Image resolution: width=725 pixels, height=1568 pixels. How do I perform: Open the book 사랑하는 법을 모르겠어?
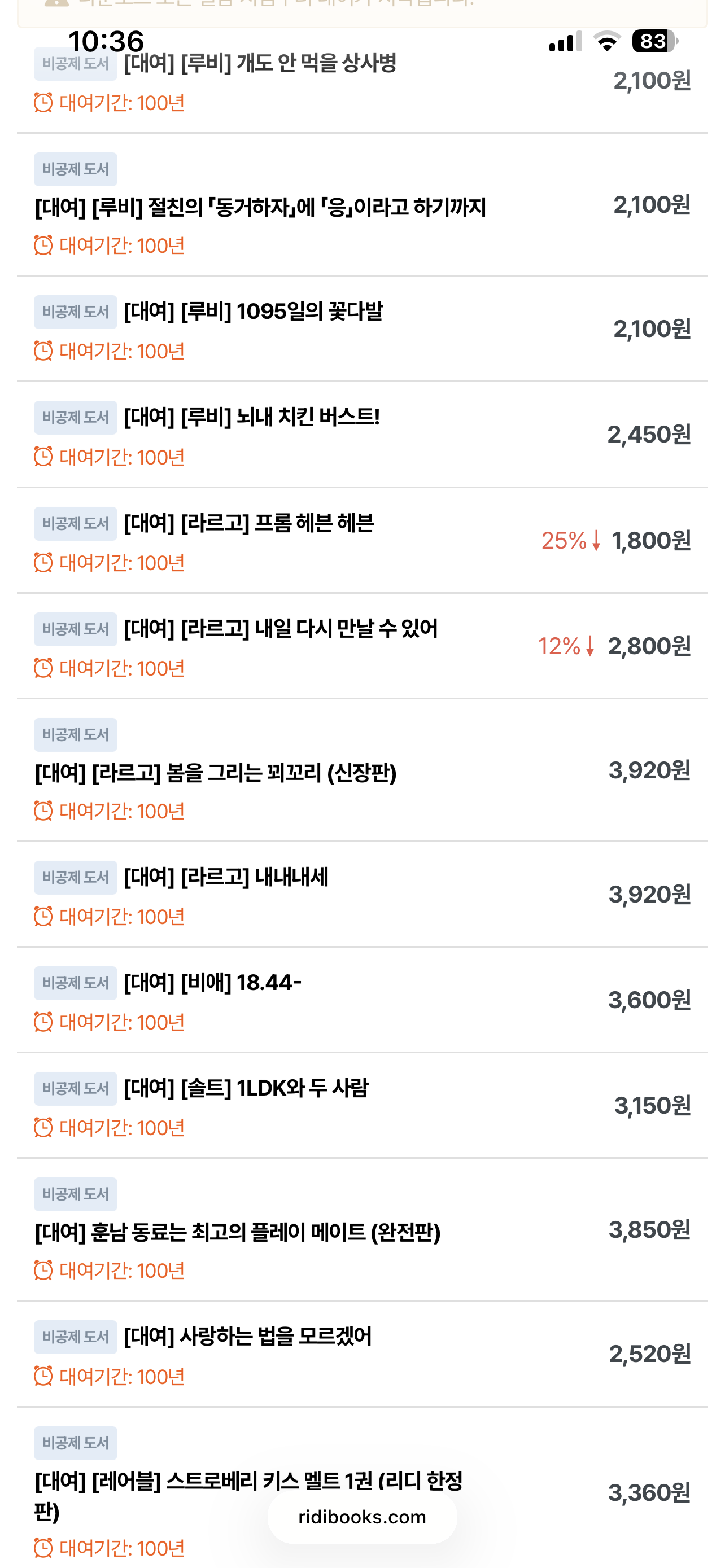247,1337
